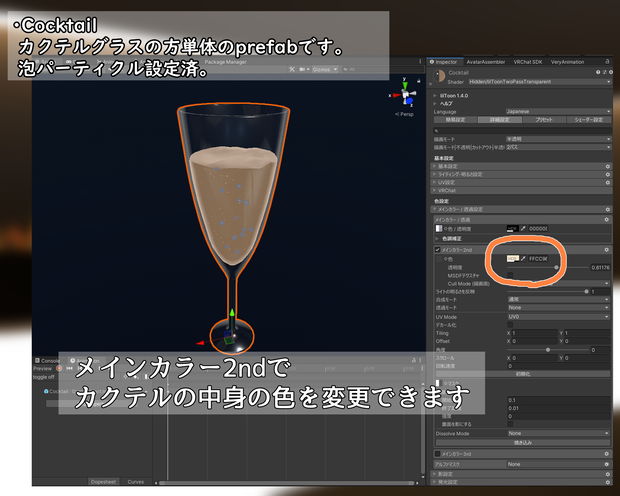Click the scene orientation gizmo green Y axis

(405, 85)
